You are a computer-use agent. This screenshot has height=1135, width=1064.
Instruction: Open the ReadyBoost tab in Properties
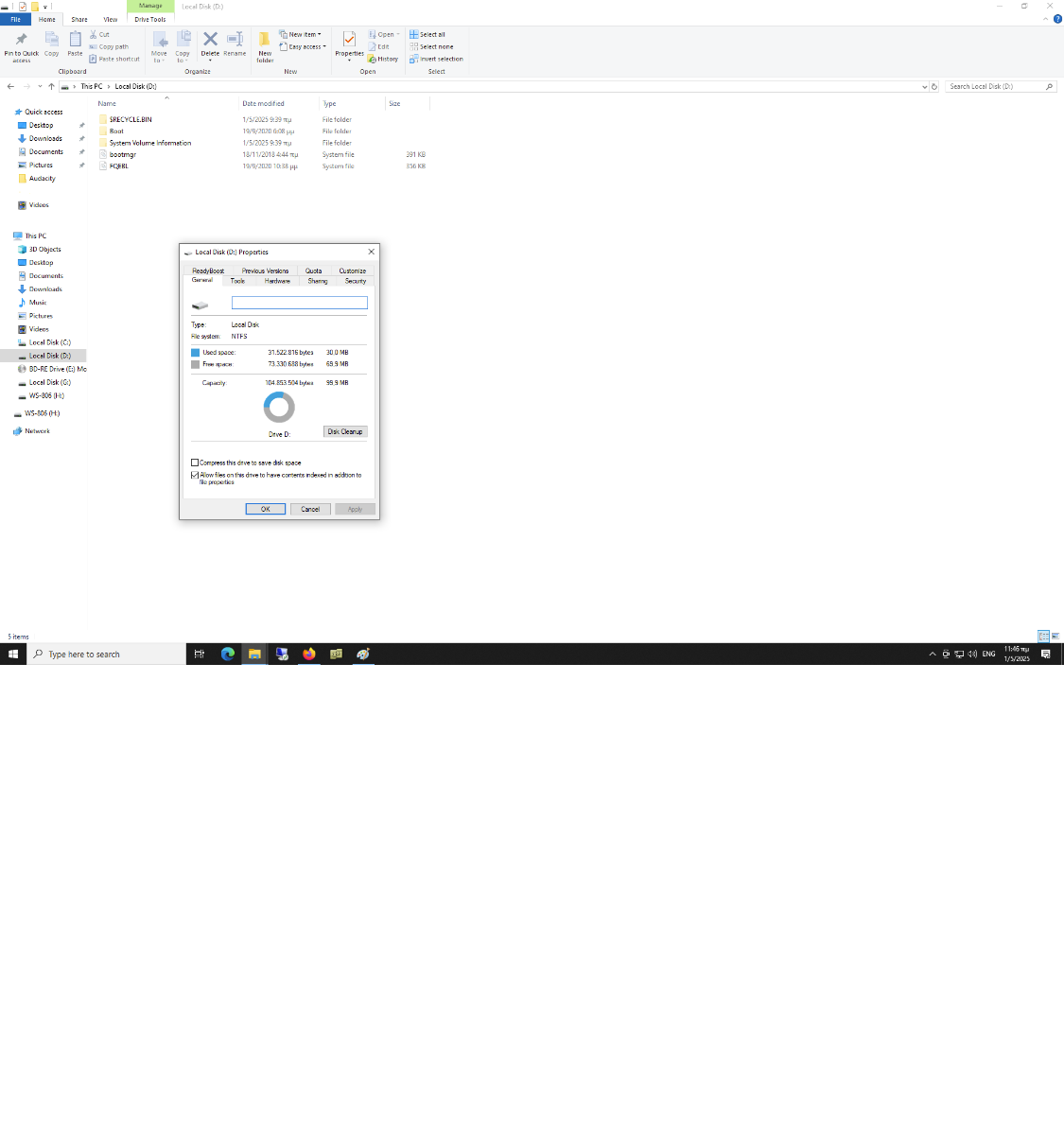(x=208, y=271)
